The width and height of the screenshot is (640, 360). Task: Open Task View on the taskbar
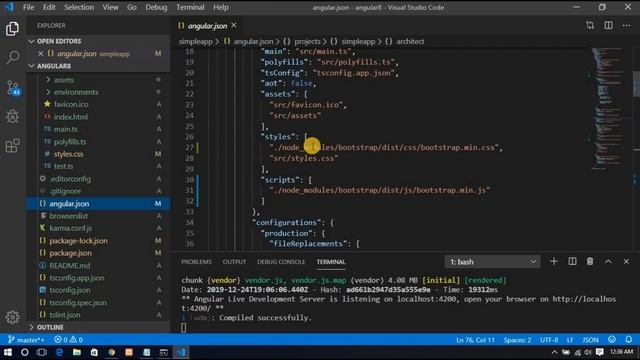coord(42,352)
